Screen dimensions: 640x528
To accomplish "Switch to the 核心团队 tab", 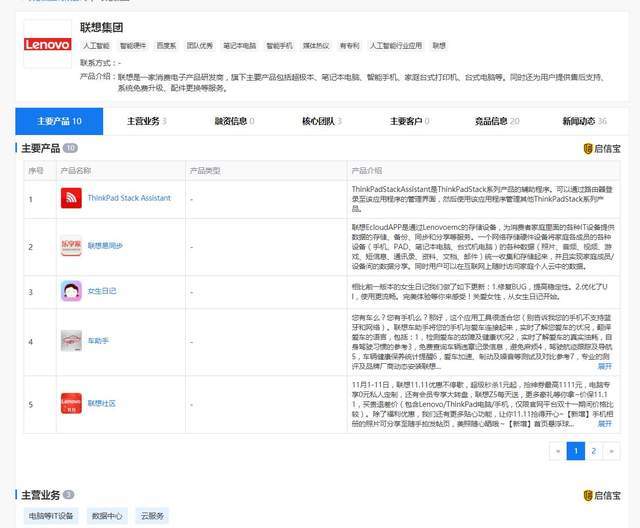I will (x=322, y=121).
